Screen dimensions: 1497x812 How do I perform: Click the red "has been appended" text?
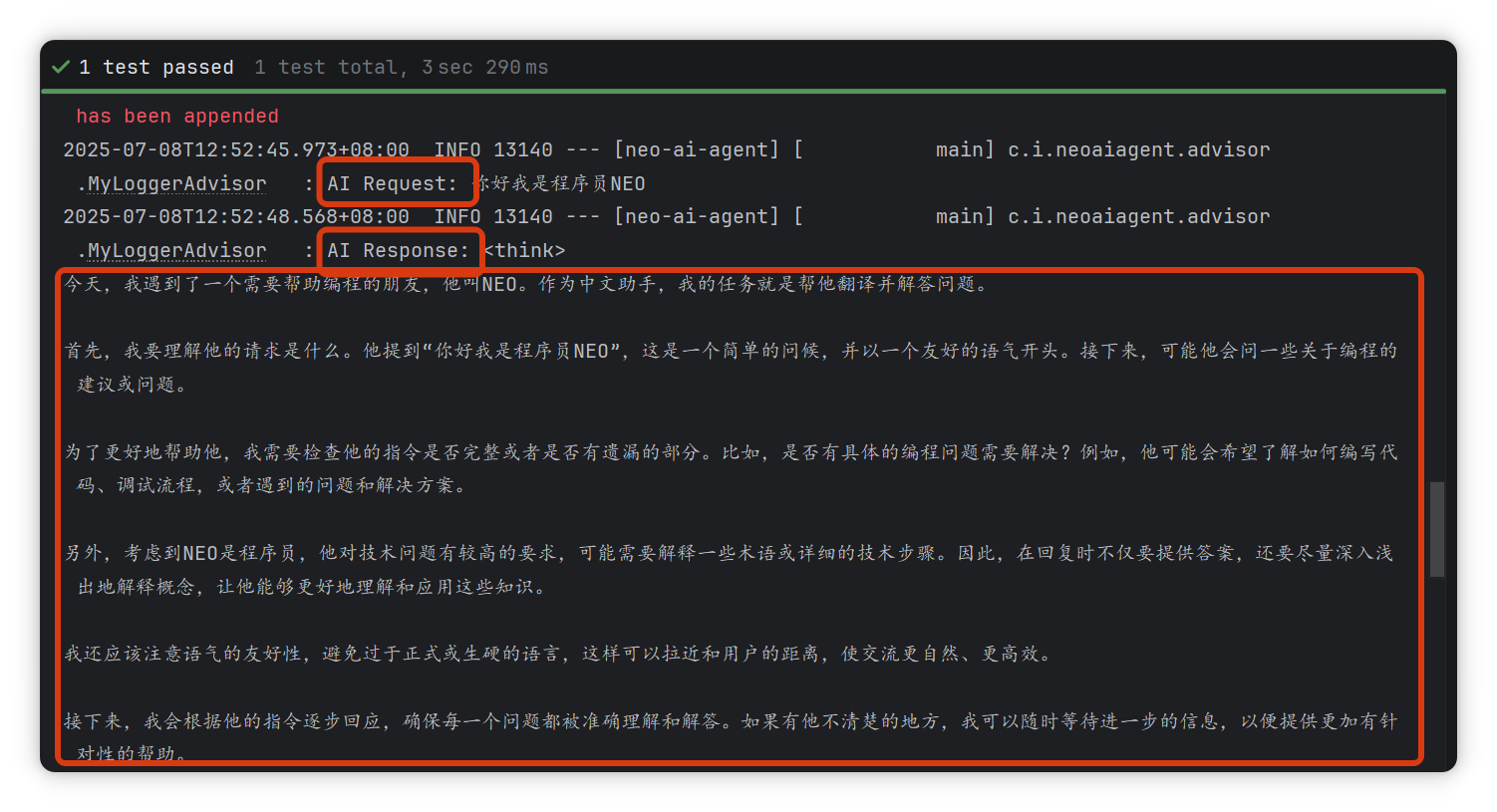point(176,117)
